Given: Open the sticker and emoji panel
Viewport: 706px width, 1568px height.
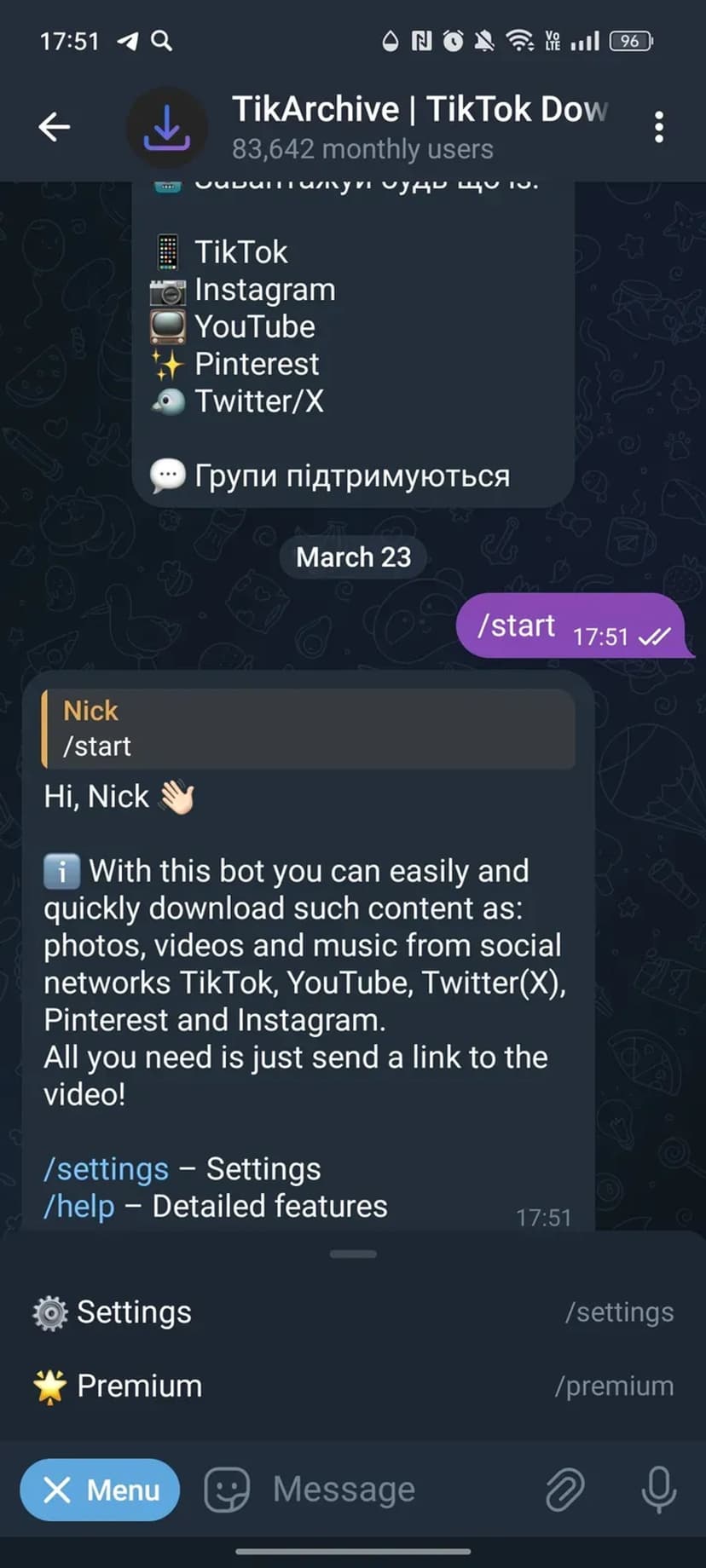Looking at the screenshot, I should [x=227, y=1490].
